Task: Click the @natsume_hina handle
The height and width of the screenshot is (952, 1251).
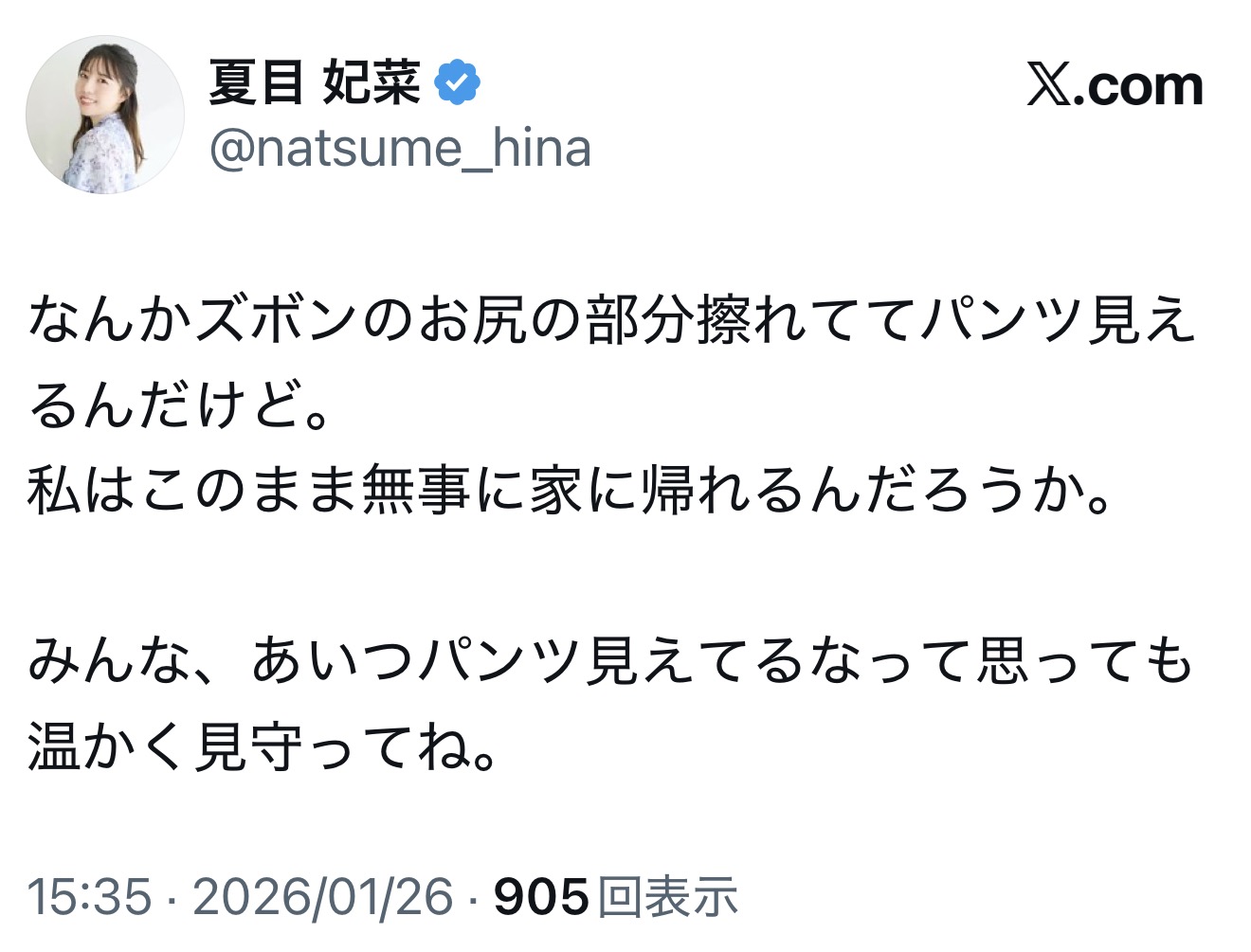Action: (x=400, y=149)
